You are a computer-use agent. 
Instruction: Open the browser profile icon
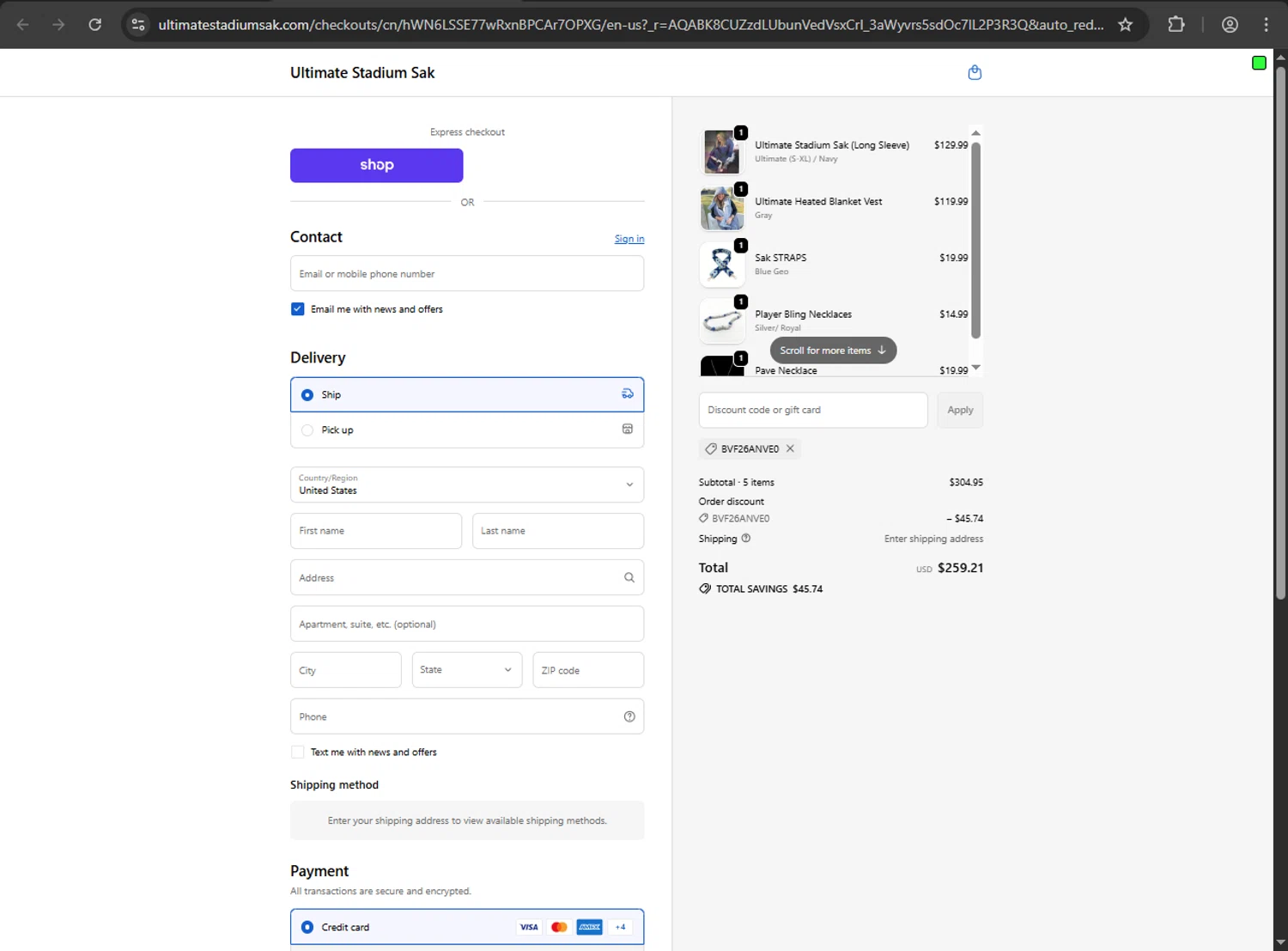point(1230,24)
